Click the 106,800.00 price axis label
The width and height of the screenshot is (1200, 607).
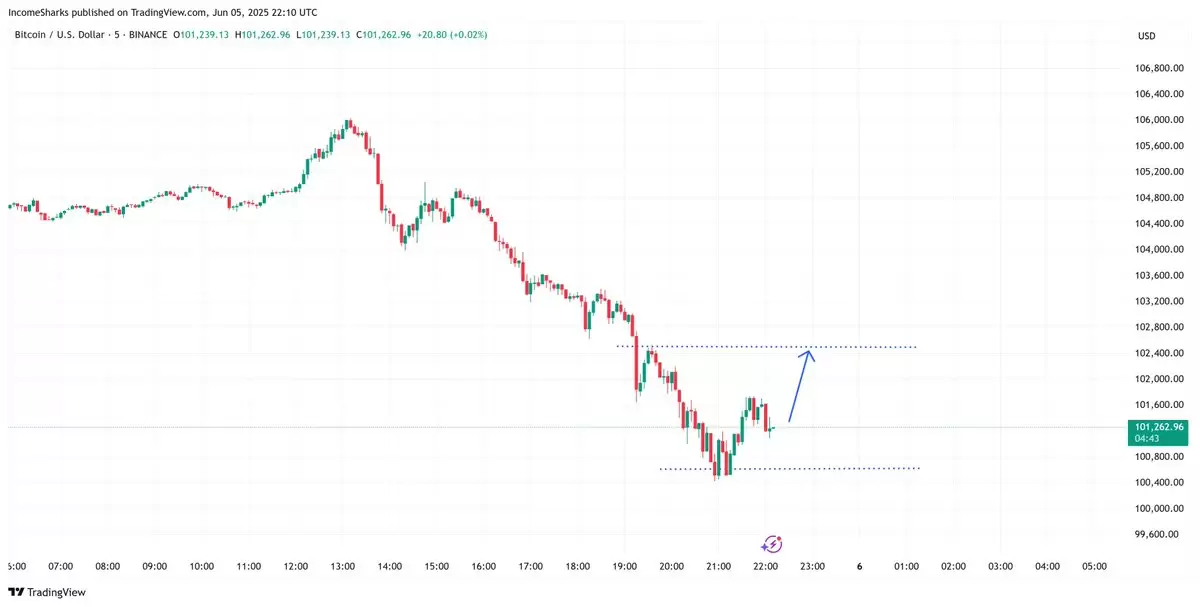click(x=1158, y=68)
